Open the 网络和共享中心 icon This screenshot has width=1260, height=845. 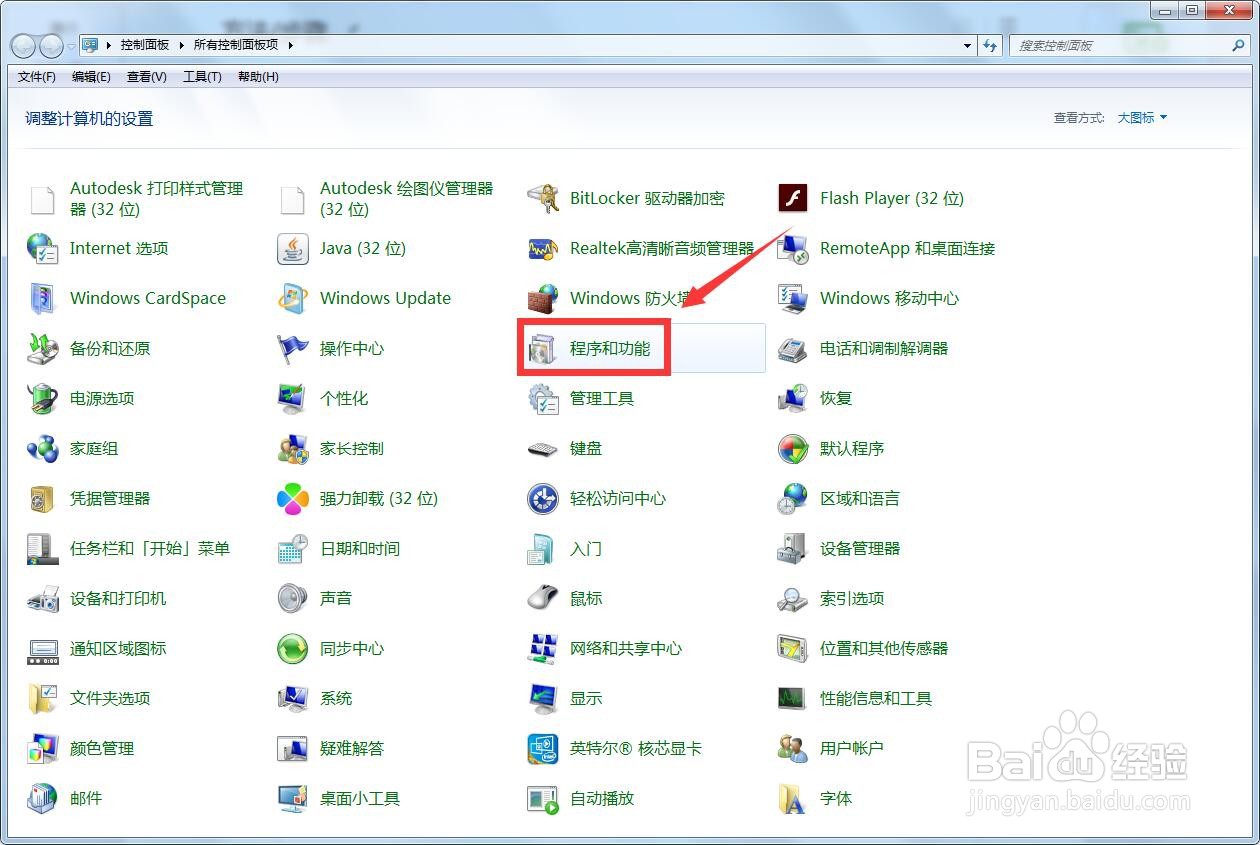tap(543, 648)
